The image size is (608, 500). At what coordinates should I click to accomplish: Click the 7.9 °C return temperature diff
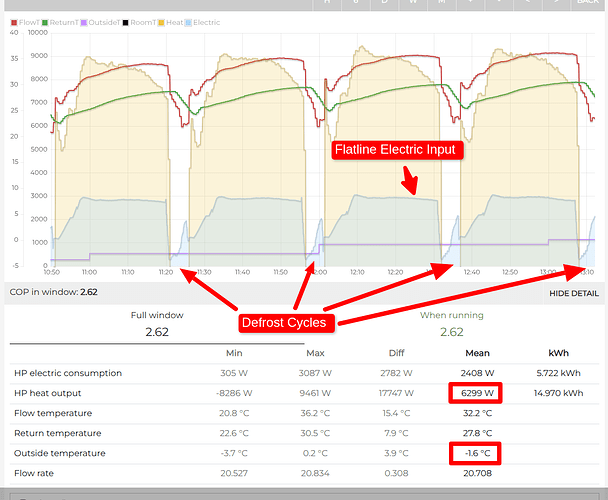pyautogui.click(x=396, y=433)
